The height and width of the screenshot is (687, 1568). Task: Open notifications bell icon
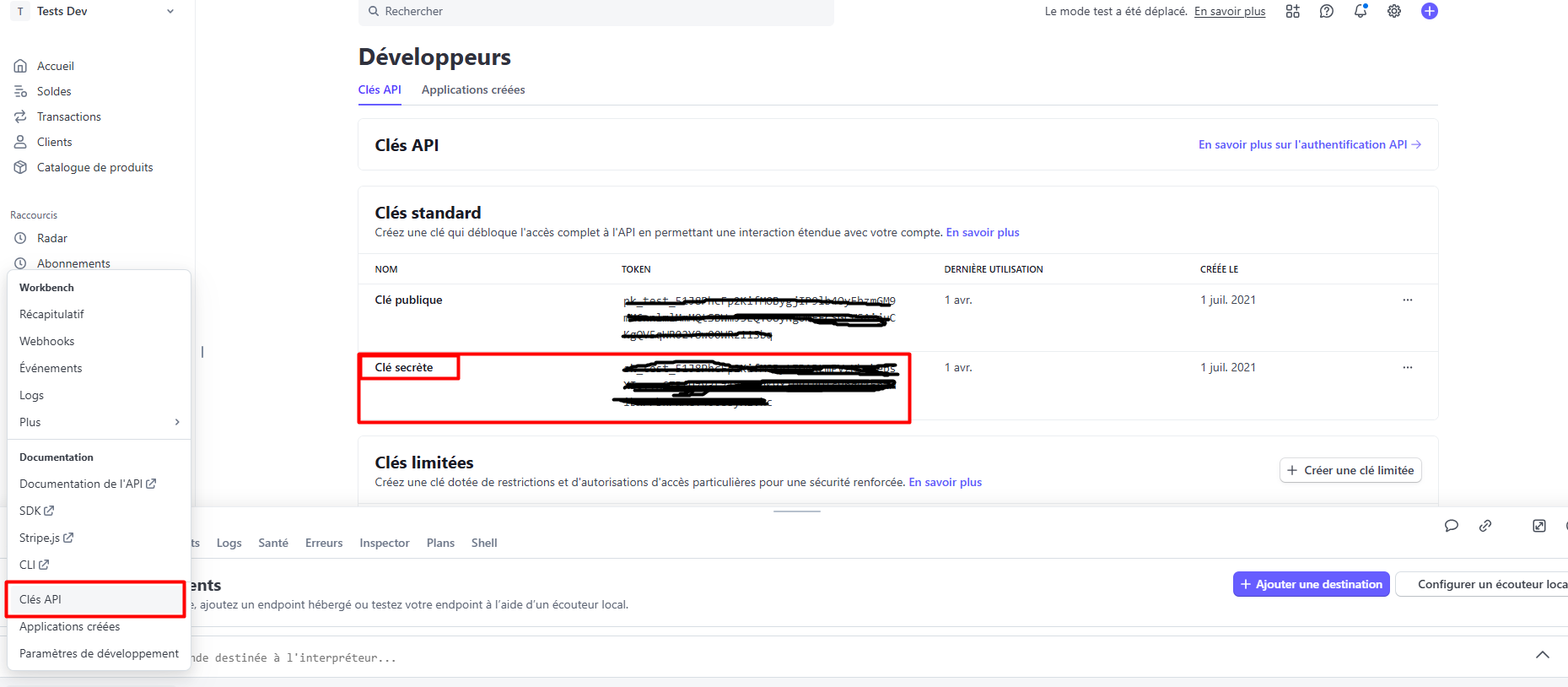click(x=1361, y=11)
